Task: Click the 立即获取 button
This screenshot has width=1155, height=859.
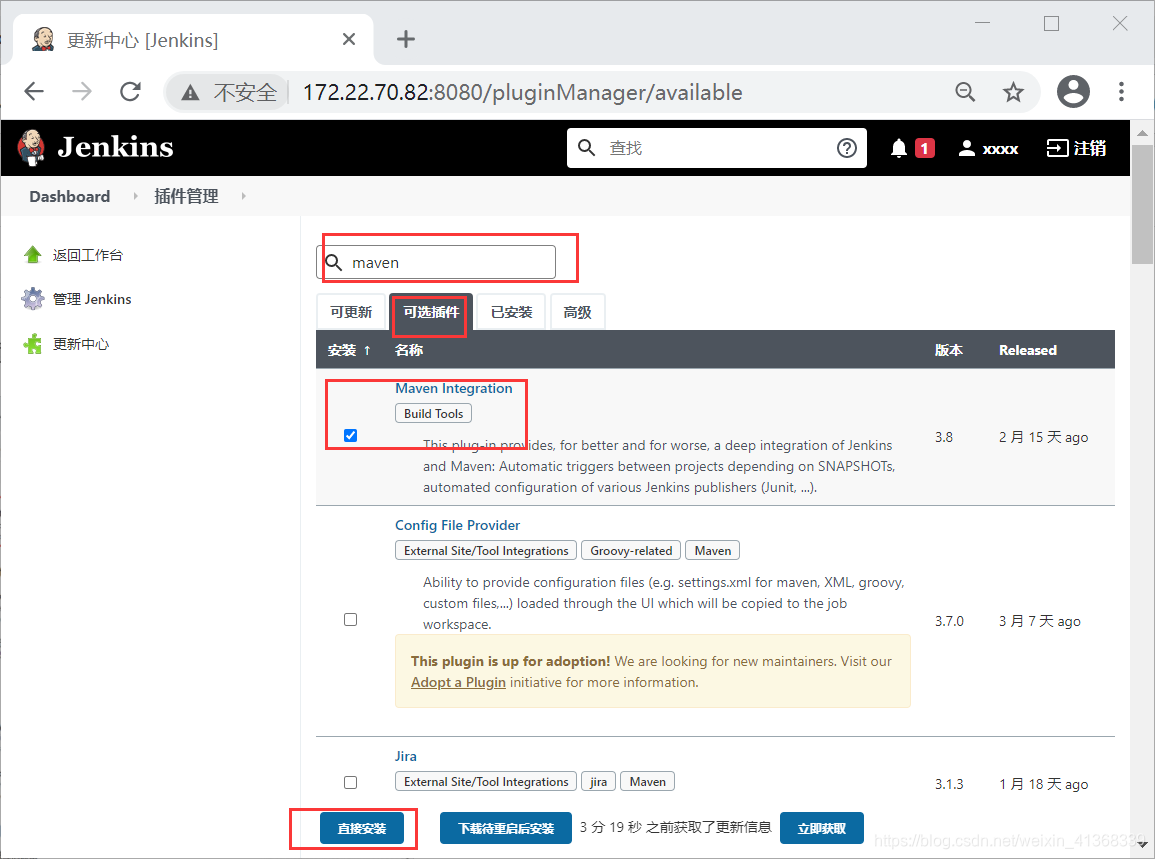Action: point(821,828)
